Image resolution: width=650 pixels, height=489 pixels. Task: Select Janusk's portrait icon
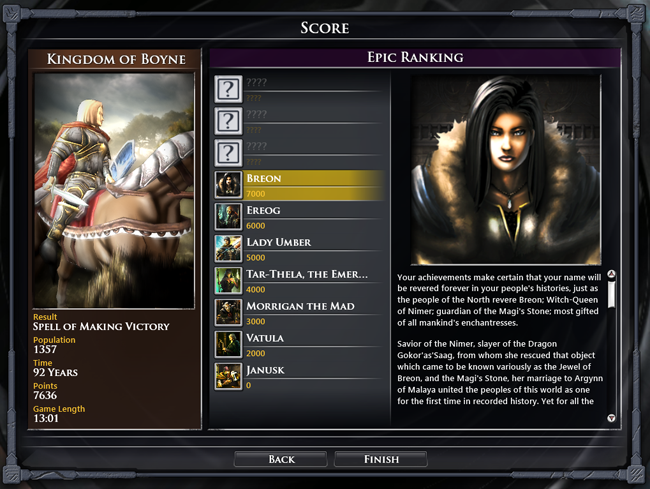(228, 376)
